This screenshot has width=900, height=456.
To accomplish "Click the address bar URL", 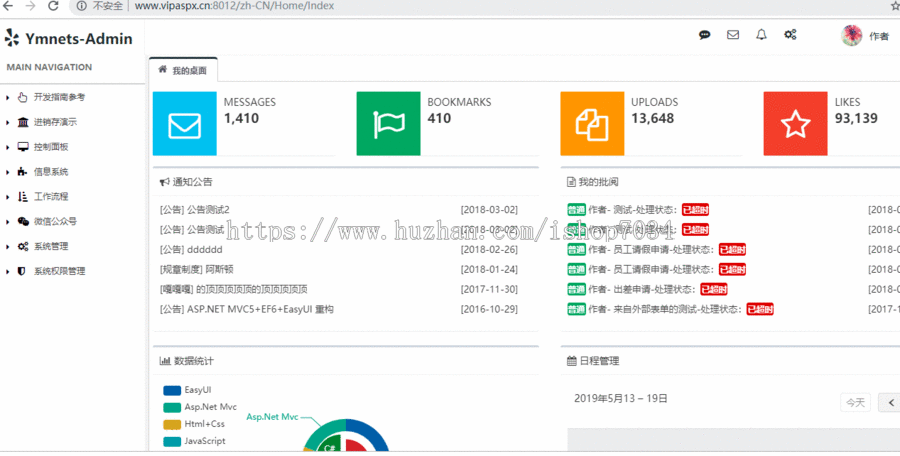I will point(234,6).
